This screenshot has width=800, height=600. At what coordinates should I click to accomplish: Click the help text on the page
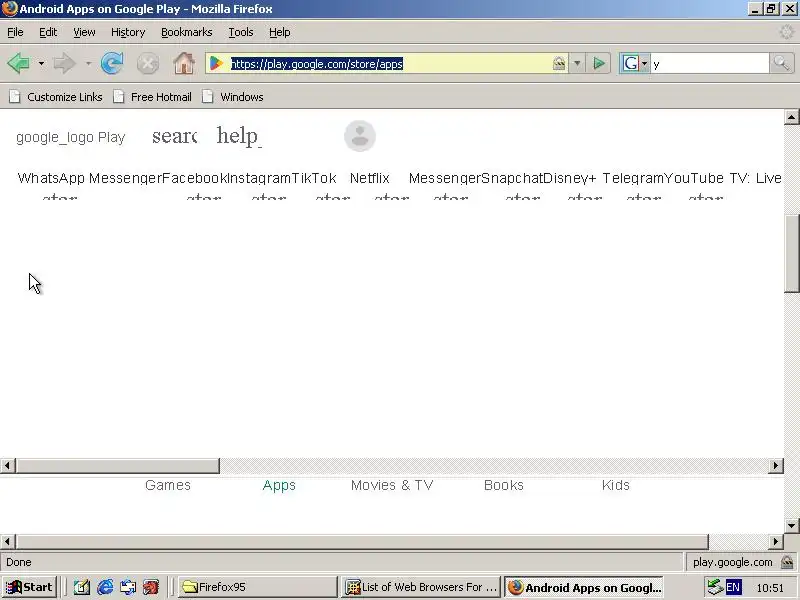coord(239,136)
